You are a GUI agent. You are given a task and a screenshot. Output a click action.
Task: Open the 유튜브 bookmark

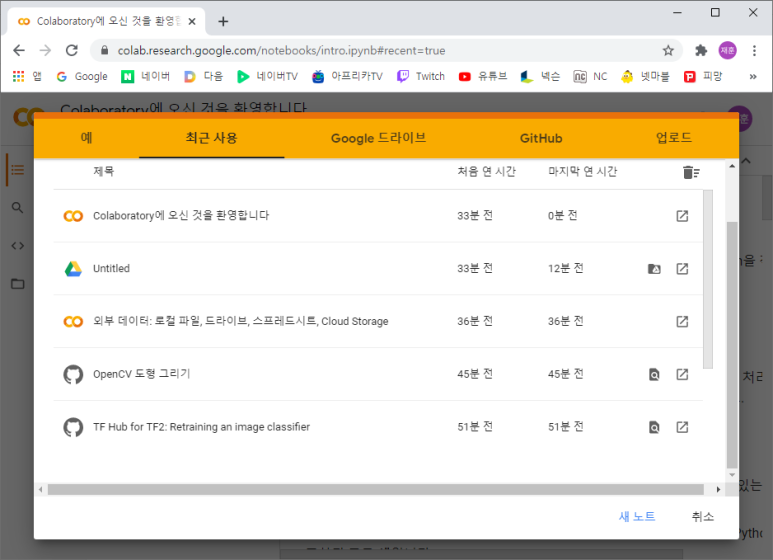[483, 76]
